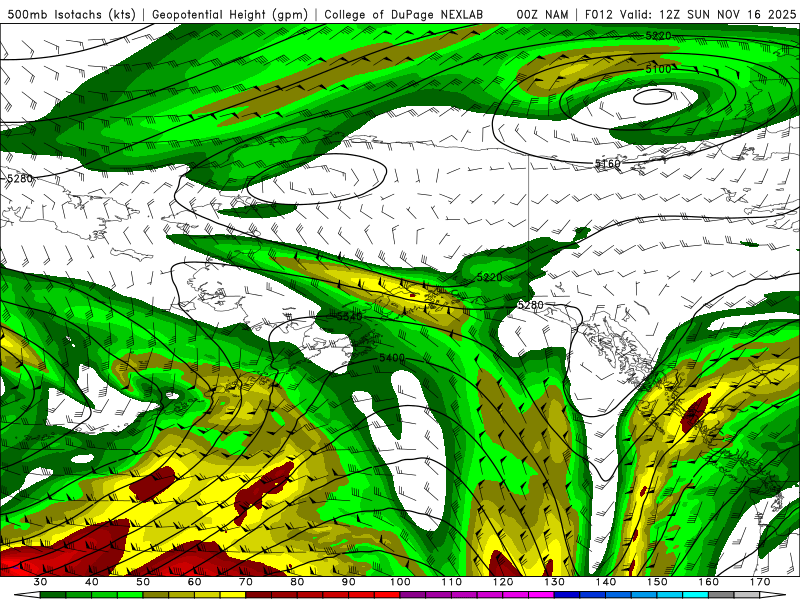Click the color scale value 40
The height and width of the screenshot is (600, 800).
pyautogui.click(x=92, y=582)
